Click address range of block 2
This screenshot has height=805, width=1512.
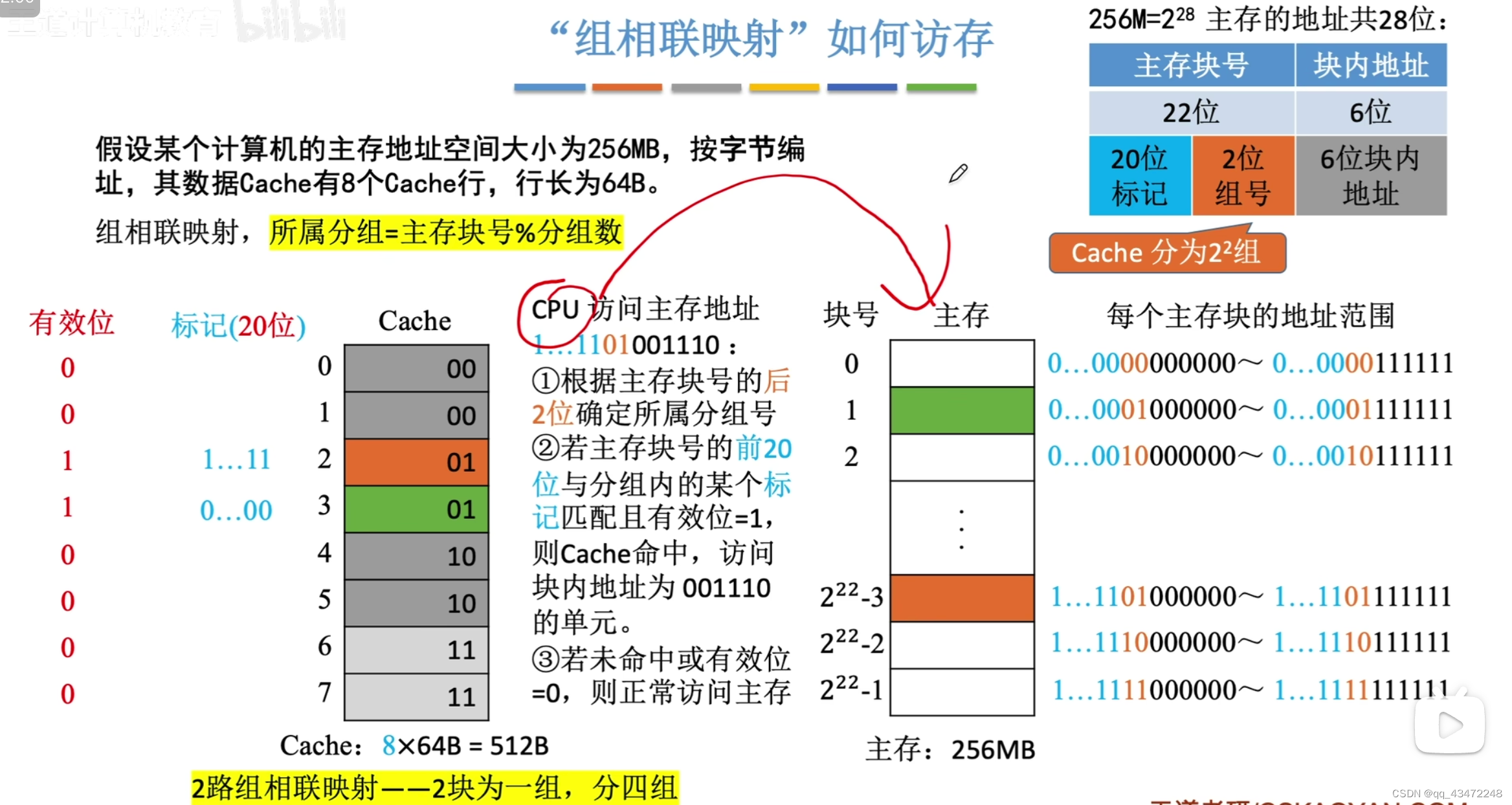(x=1251, y=456)
